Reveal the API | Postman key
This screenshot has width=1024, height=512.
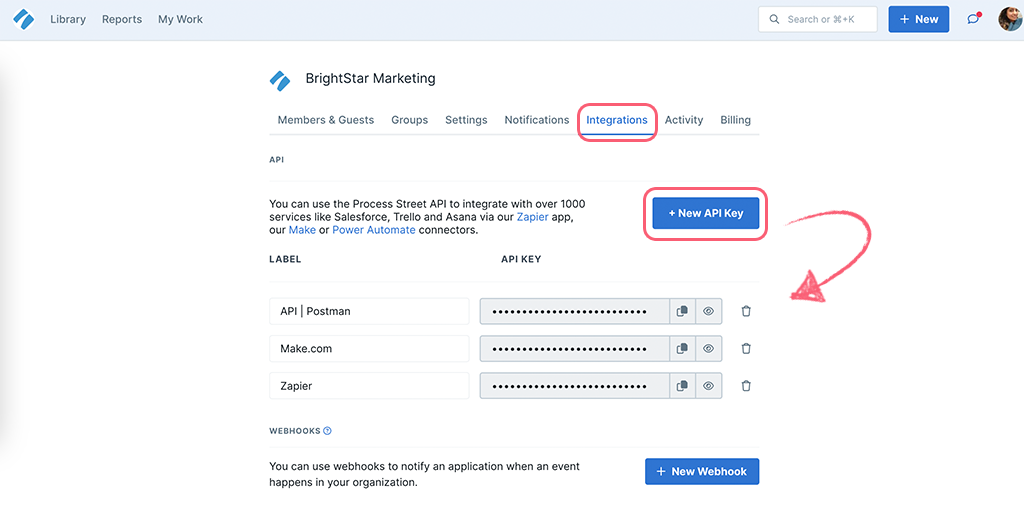[709, 312]
